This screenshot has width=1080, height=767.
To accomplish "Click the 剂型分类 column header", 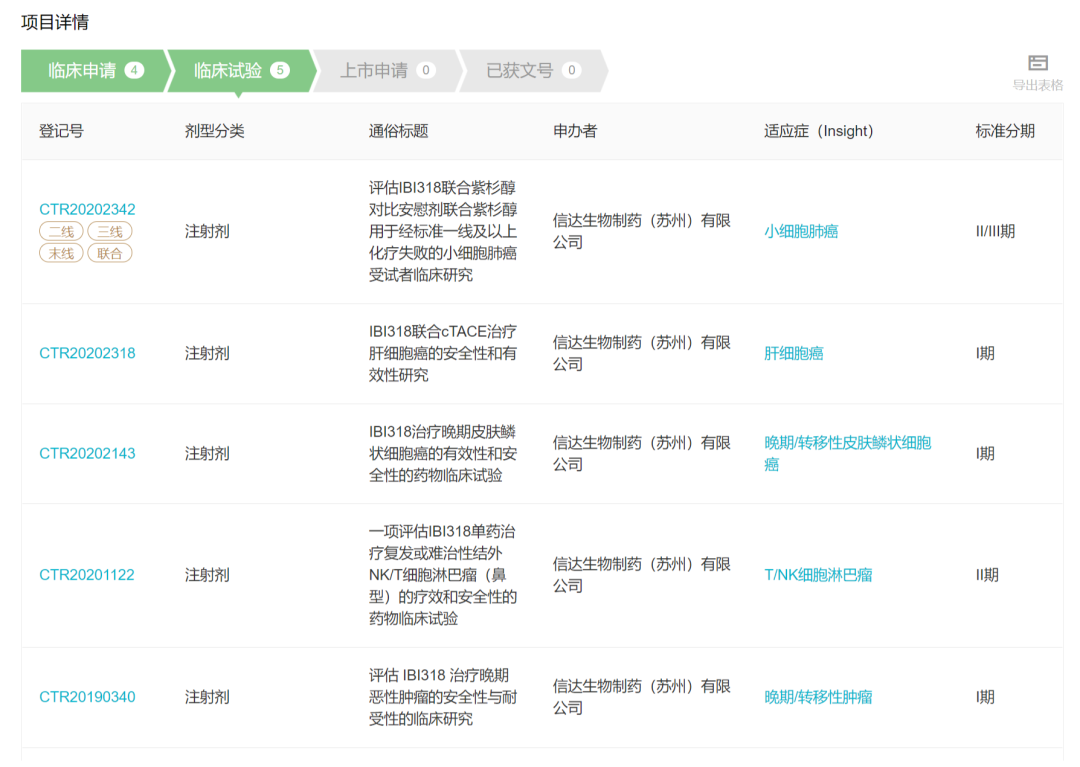I will pos(214,131).
